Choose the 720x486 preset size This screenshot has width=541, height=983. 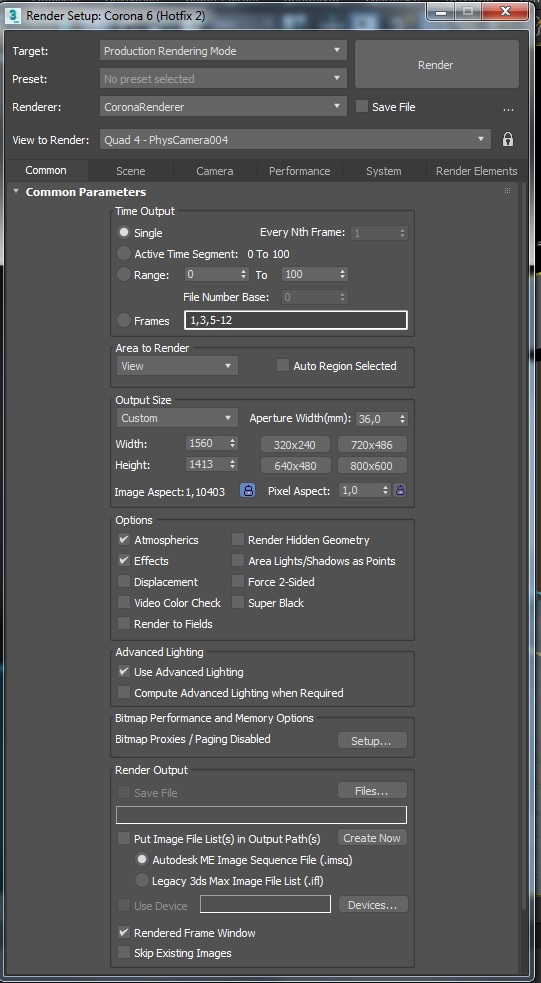[x=372, y=444]
